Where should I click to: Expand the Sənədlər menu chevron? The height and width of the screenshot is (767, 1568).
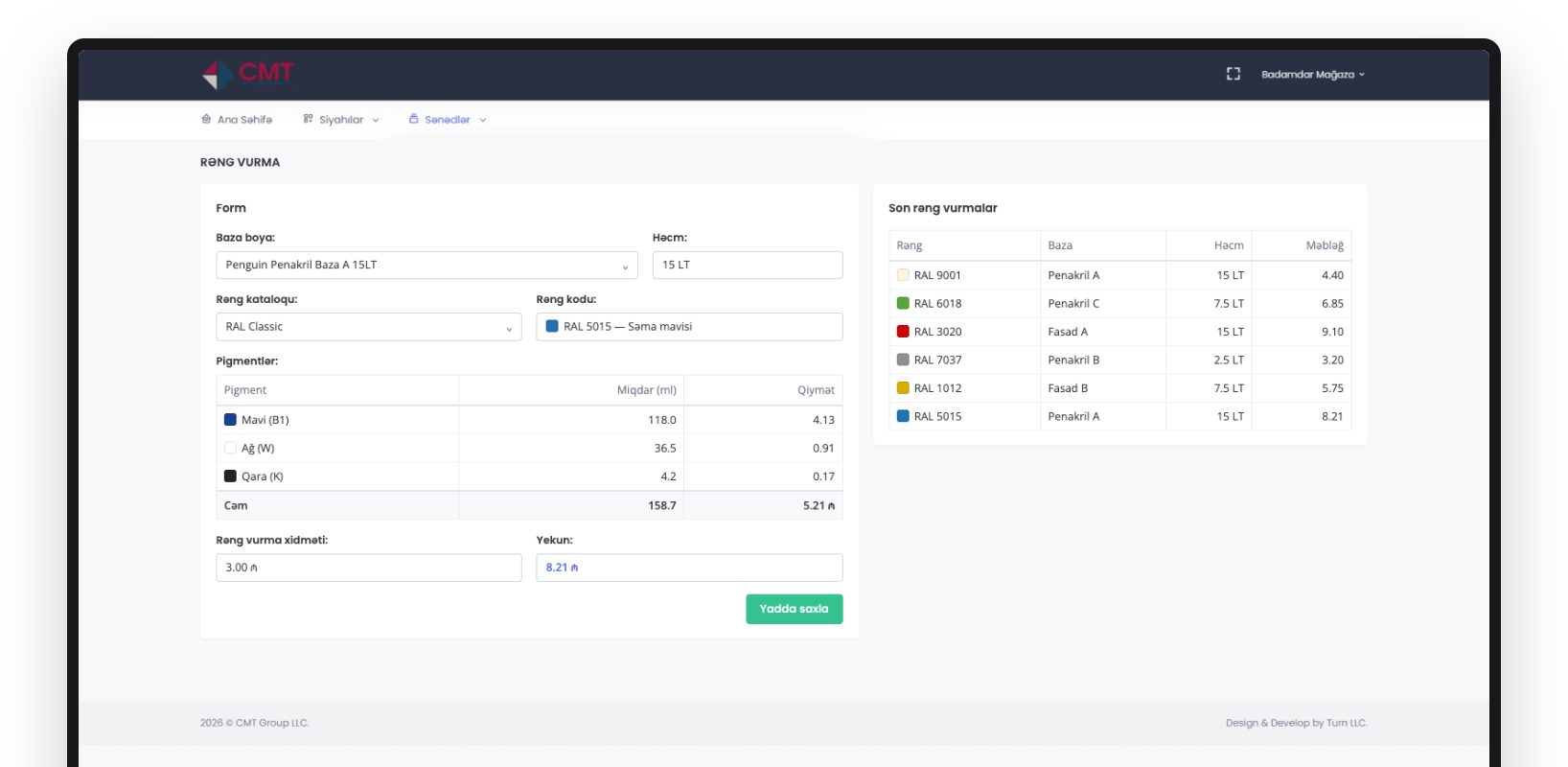(483, 120)
